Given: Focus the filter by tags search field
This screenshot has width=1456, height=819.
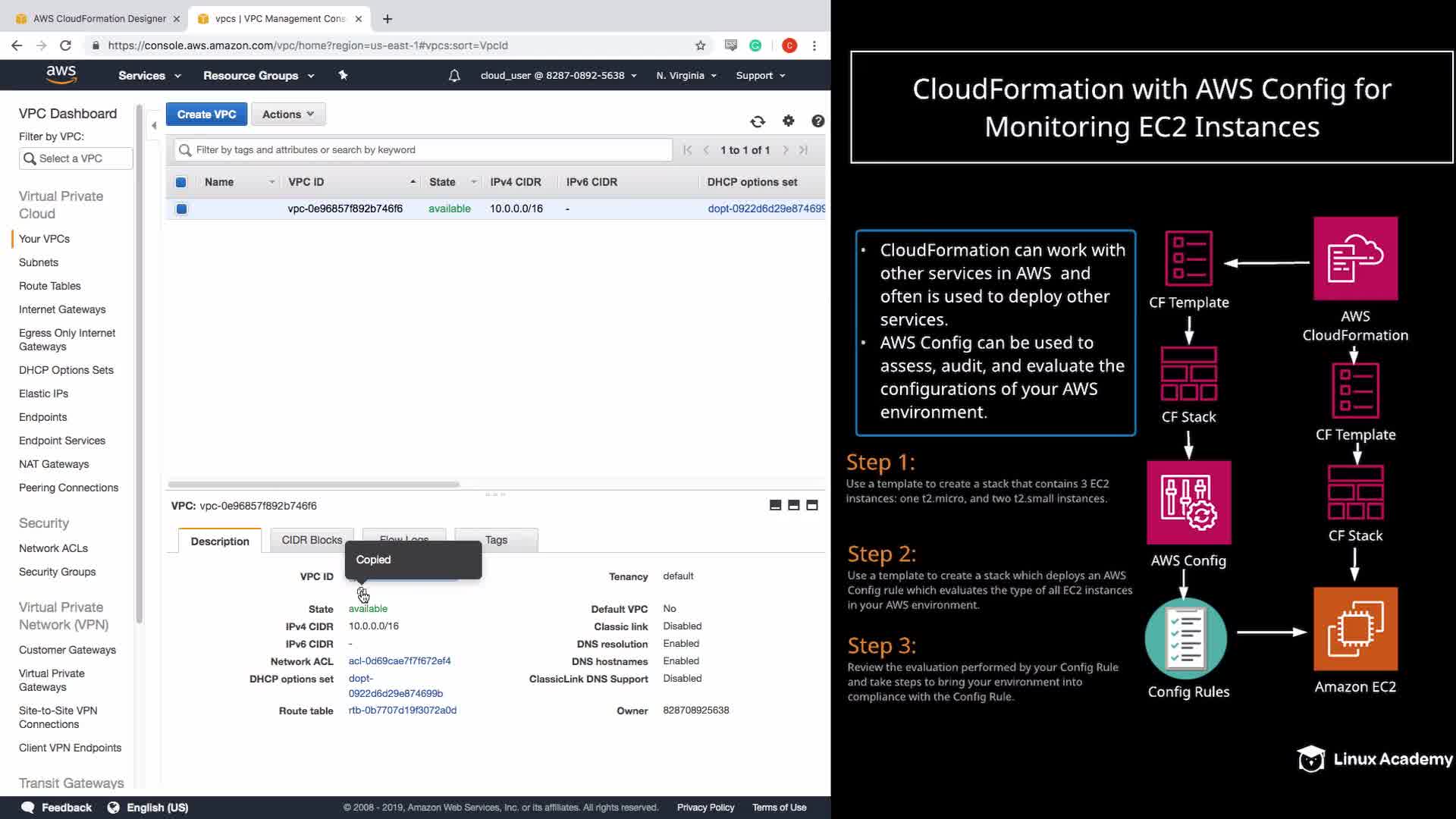Looking at the screenshot, I should (x=428, y=150).
